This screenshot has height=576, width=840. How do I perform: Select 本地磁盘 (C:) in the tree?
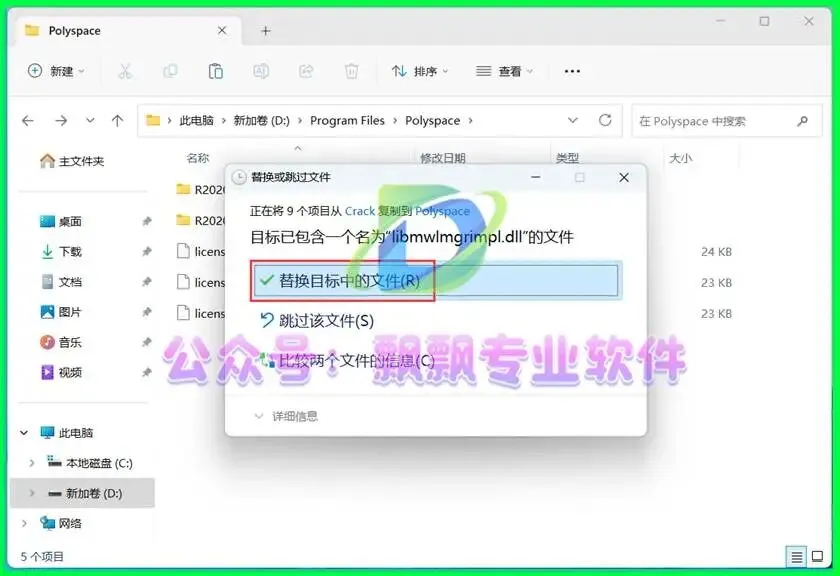click(x=90, y=463)
